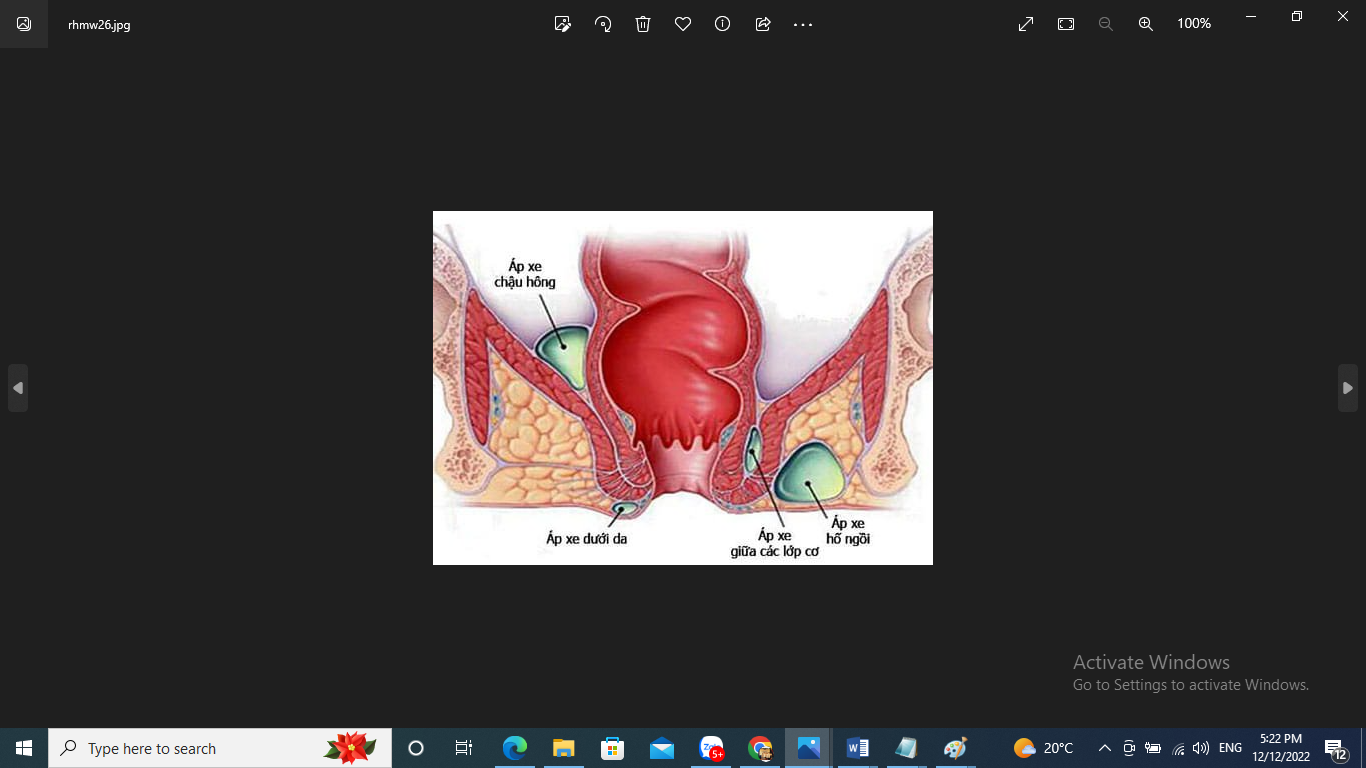Screen dimensions: 1366x768
Task: Click the anatomical diagram image
Action: pos(683,388)
